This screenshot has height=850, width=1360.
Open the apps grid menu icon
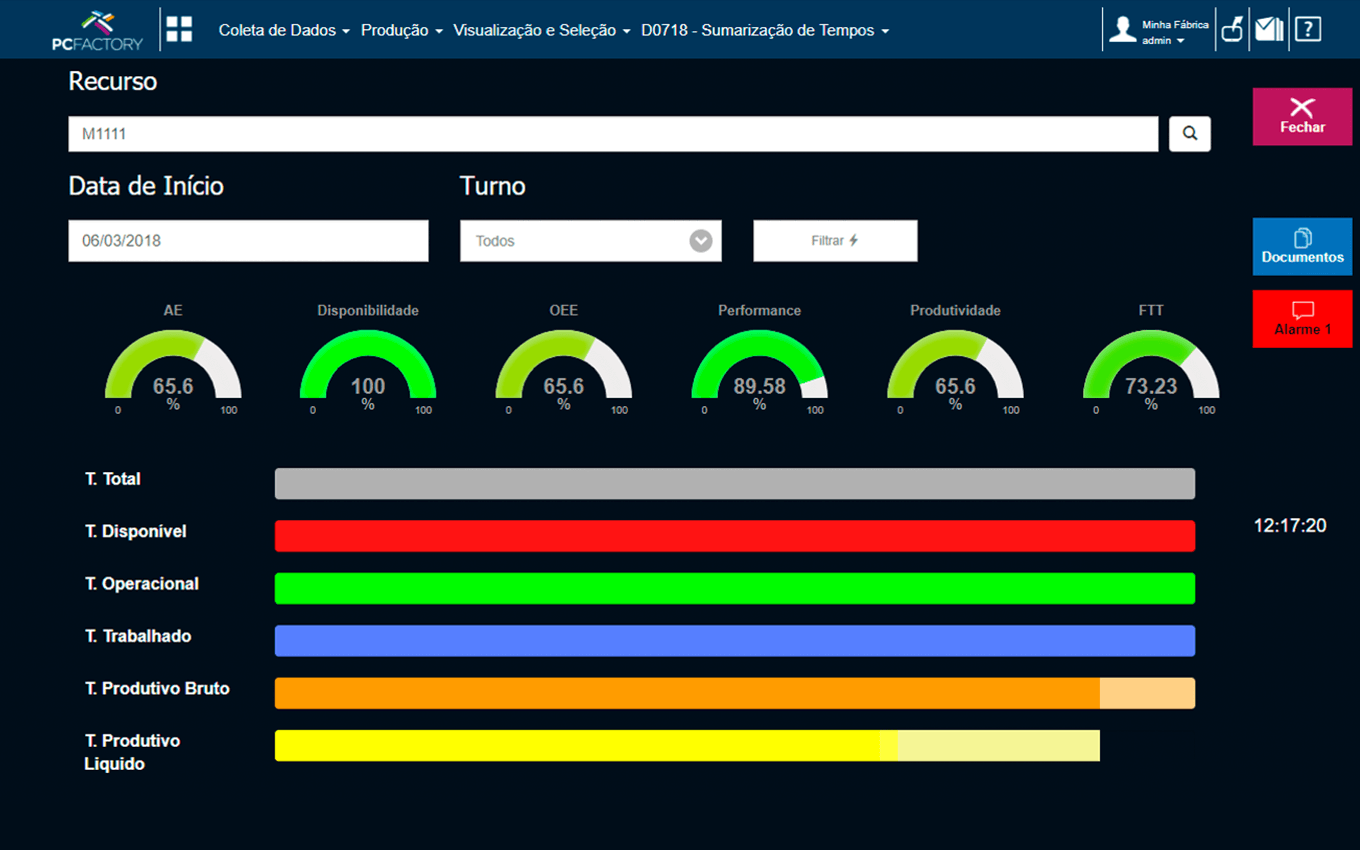(179, 30)
